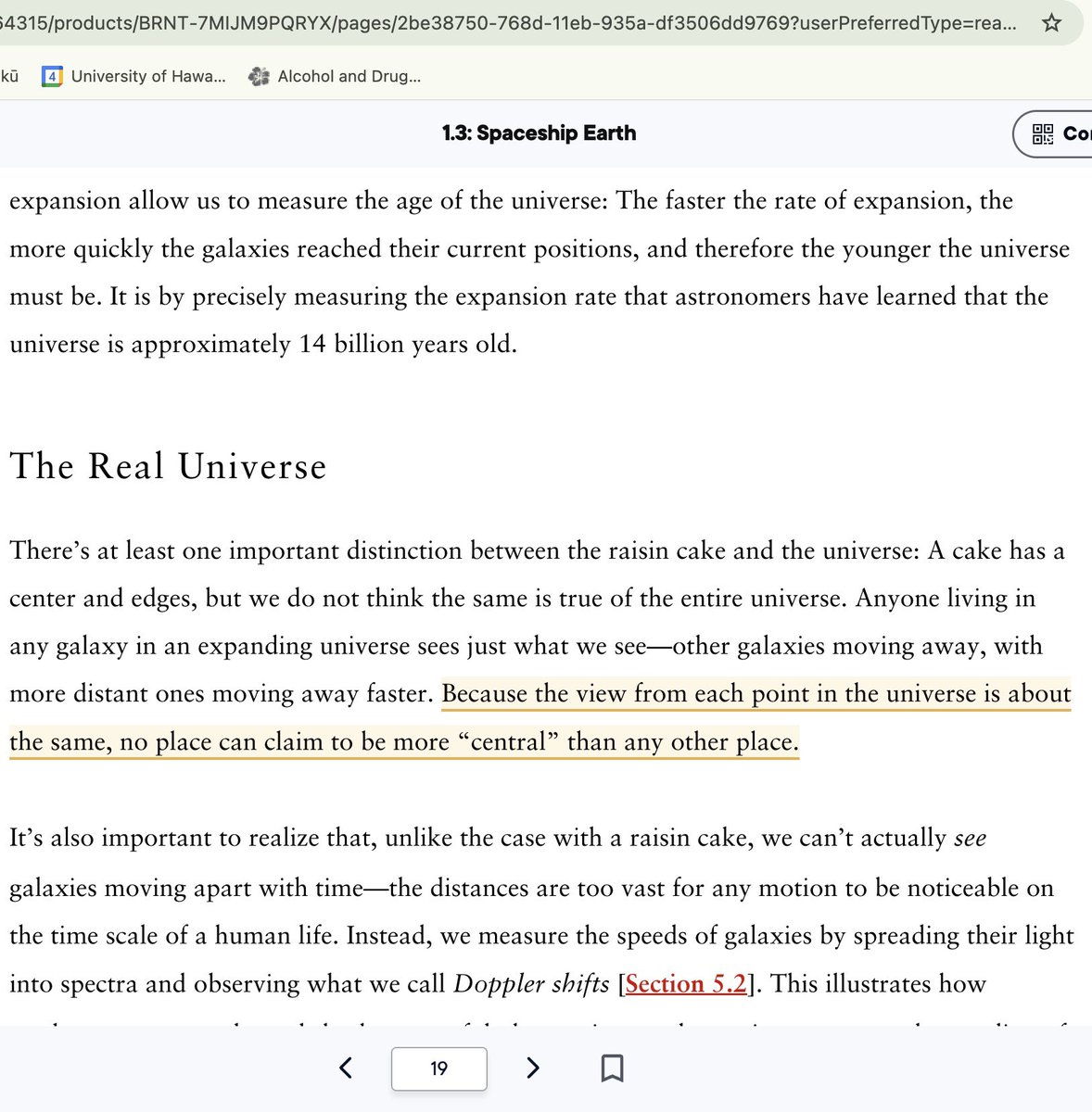Click the QR code button in header

(x=1054, y=133)
